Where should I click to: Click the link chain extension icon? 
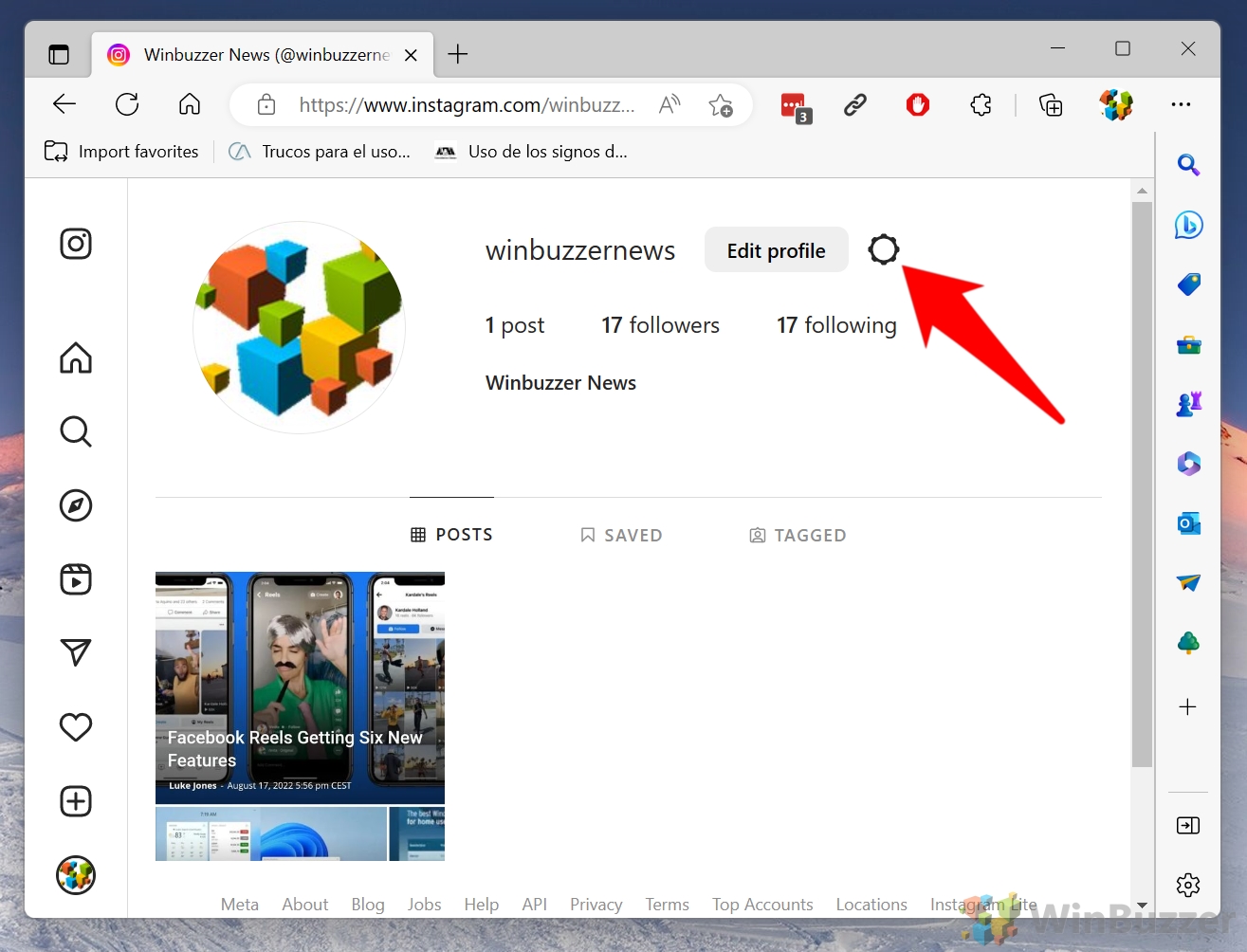(855, 104)
